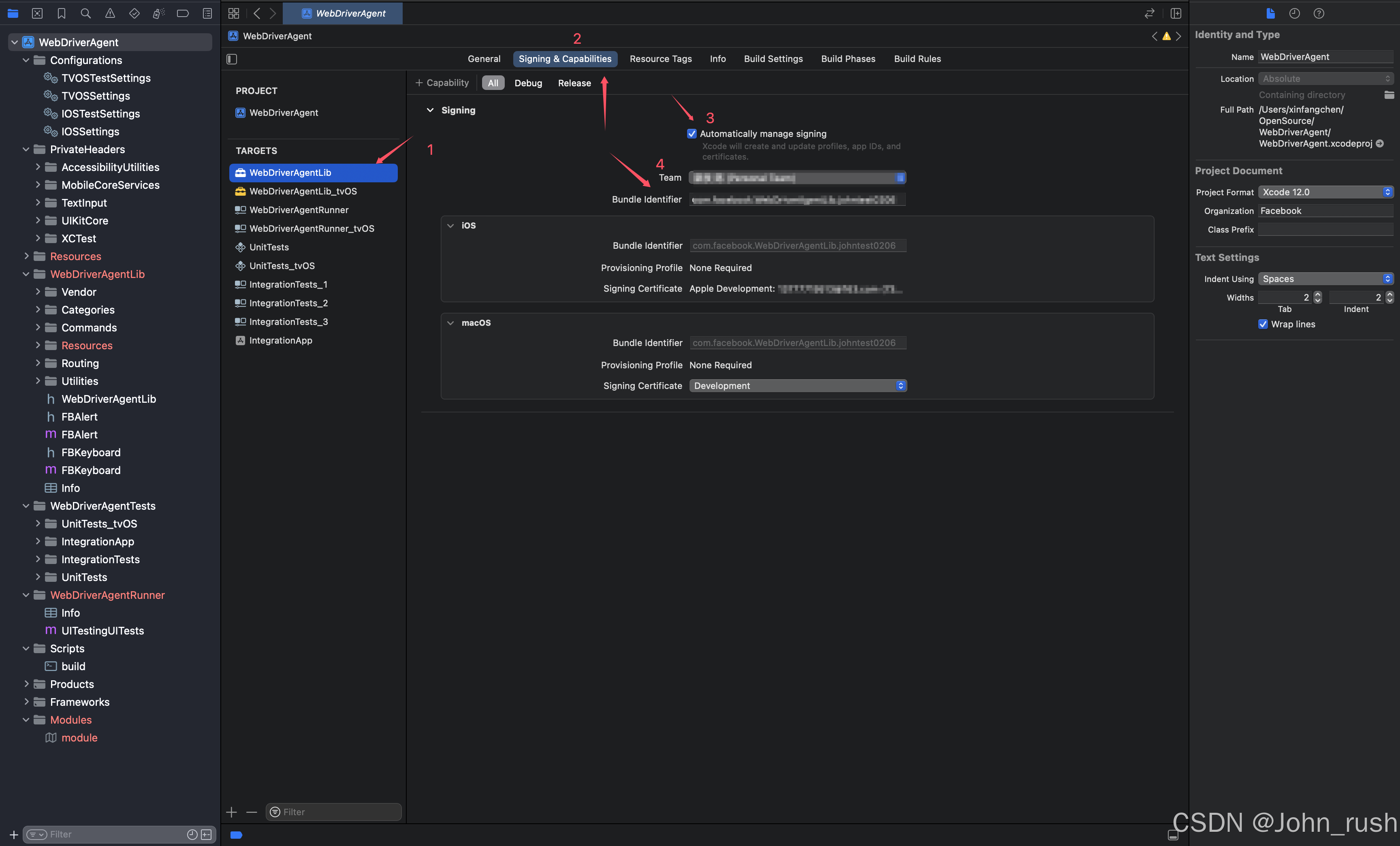
Task: Go forward in editor history
Action: (273, 13)
